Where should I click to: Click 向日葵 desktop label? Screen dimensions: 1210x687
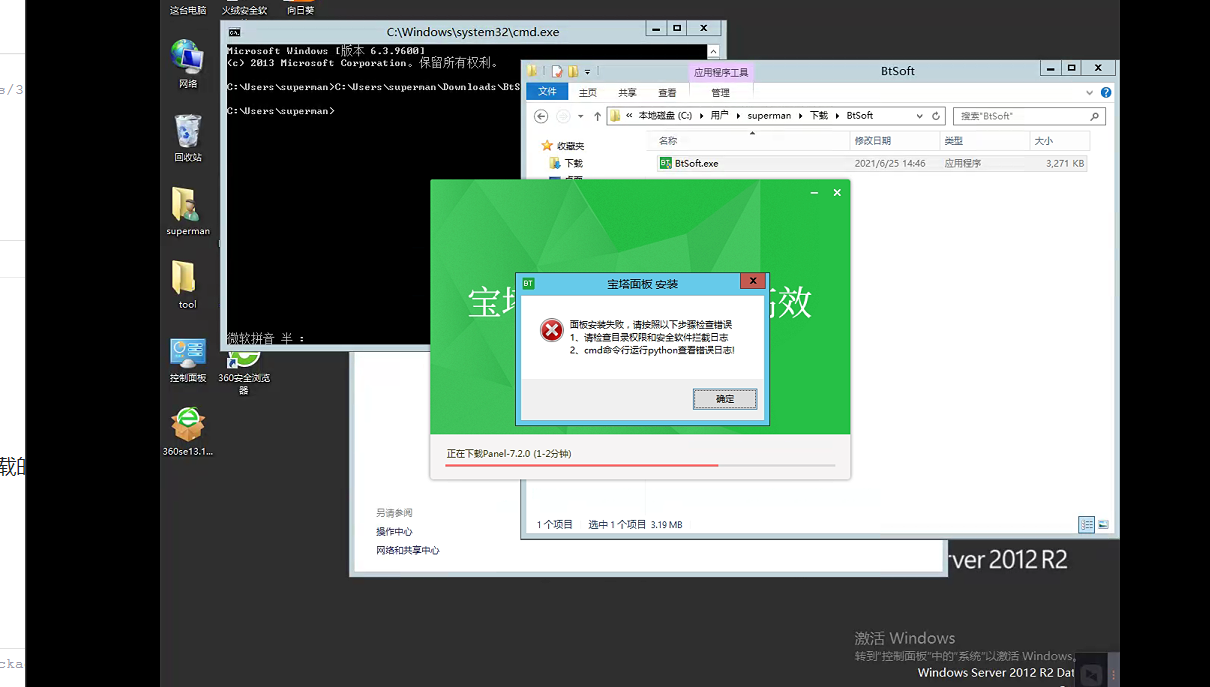300,10
